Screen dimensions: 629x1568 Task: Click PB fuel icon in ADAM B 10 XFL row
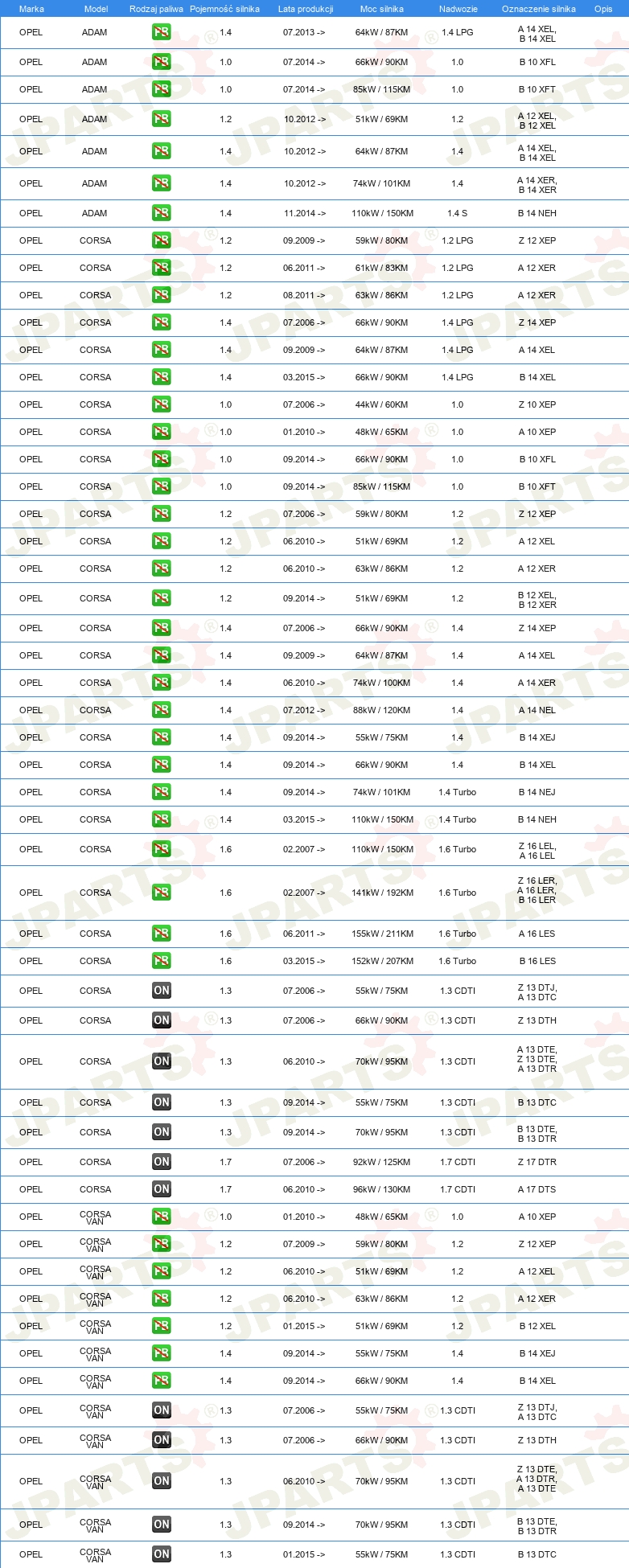pos(162,62)
